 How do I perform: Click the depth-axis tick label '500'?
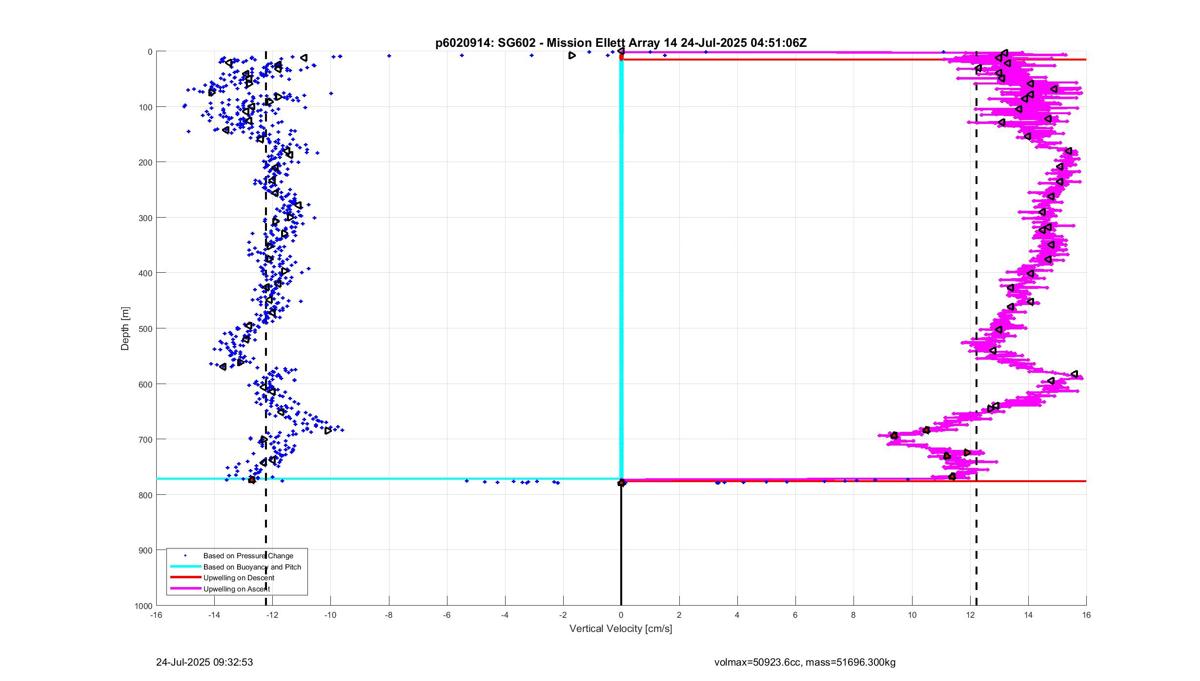145,329
